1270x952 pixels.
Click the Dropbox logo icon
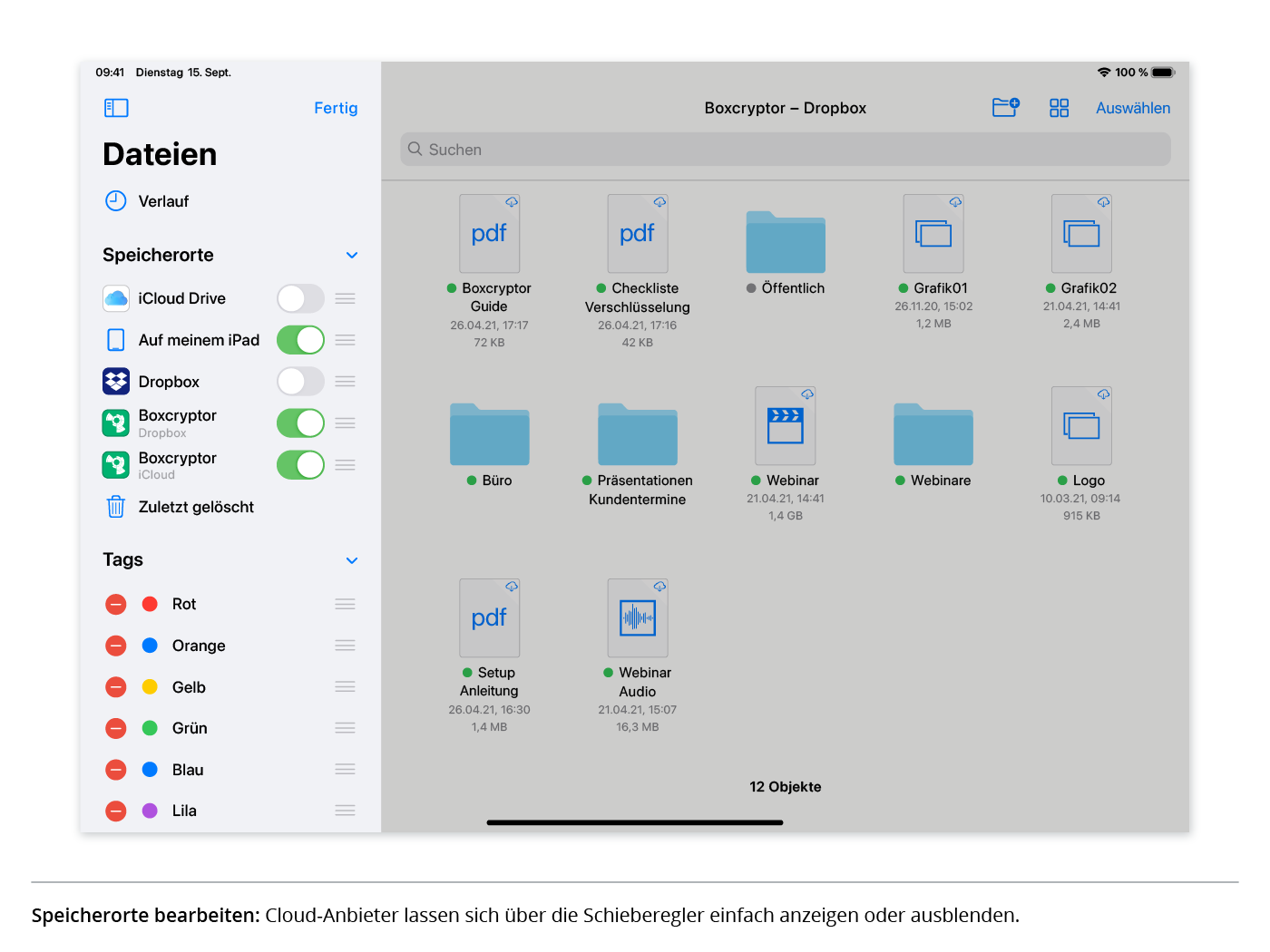pos(116,382)
